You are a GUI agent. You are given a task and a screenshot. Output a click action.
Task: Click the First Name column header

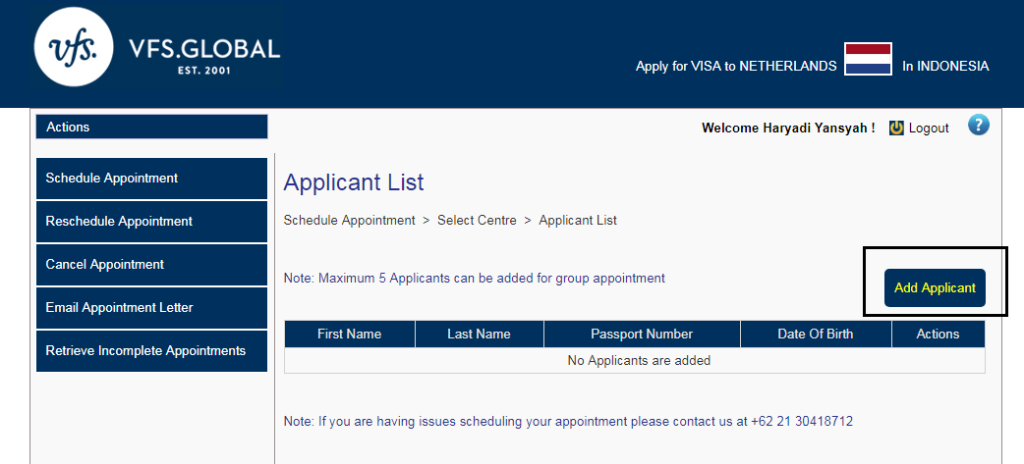(349, 334)
